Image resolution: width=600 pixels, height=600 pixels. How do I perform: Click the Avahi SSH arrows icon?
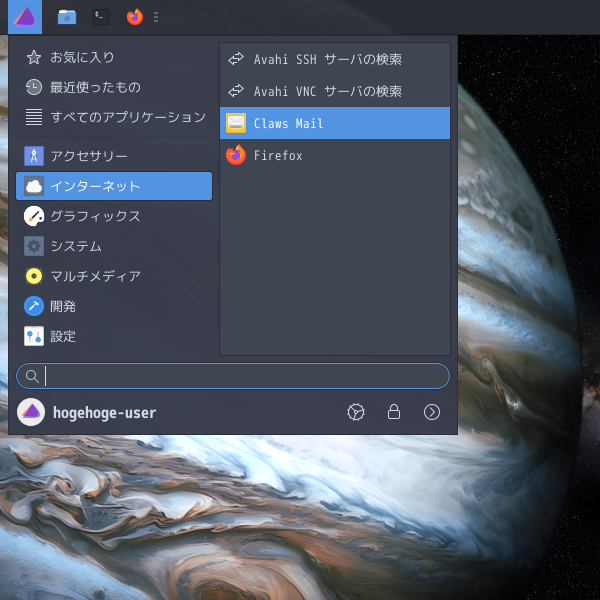point(236,59)
